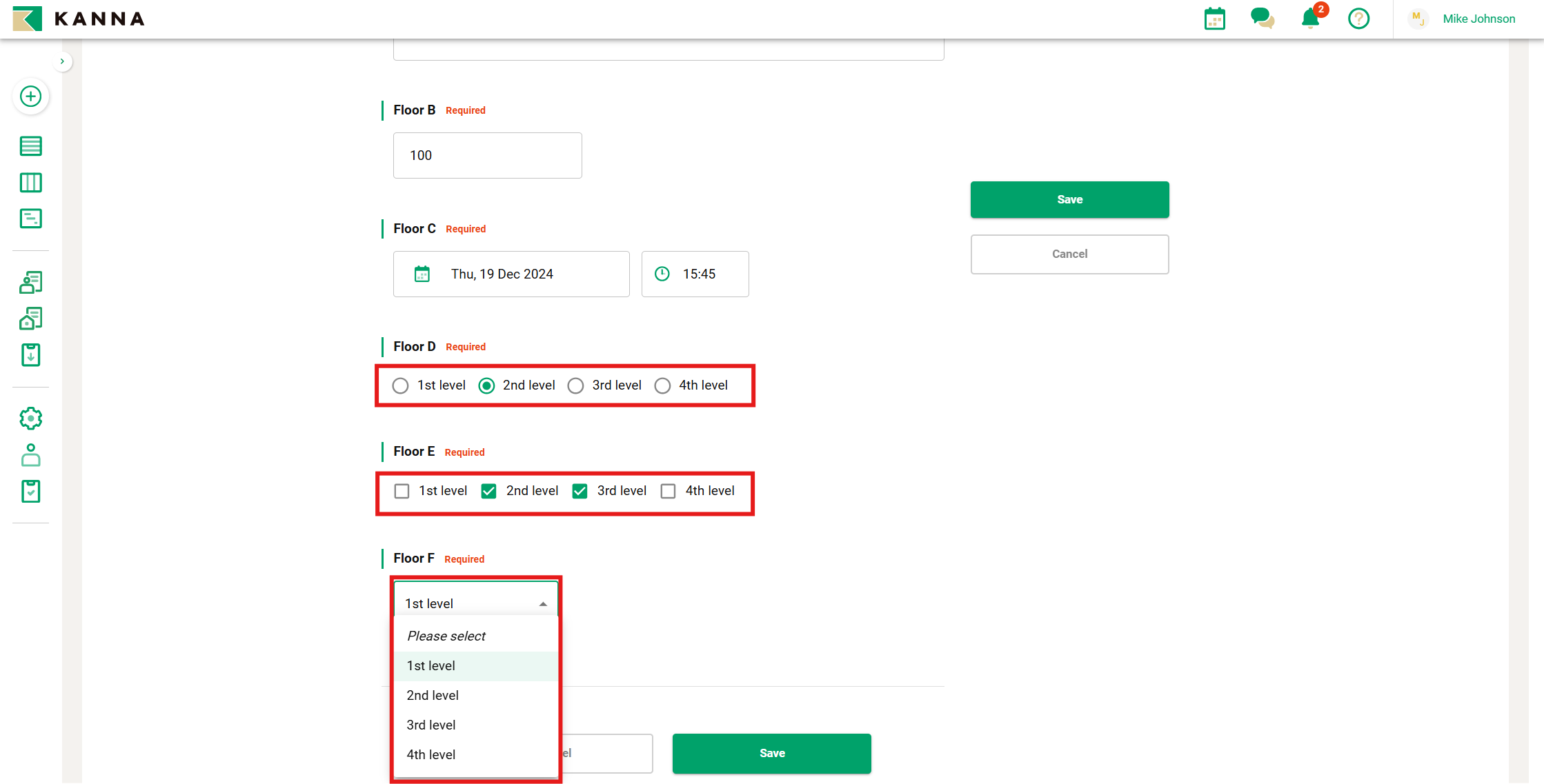
Task: Open notifications bell with badge
Action: (1311, 19)
